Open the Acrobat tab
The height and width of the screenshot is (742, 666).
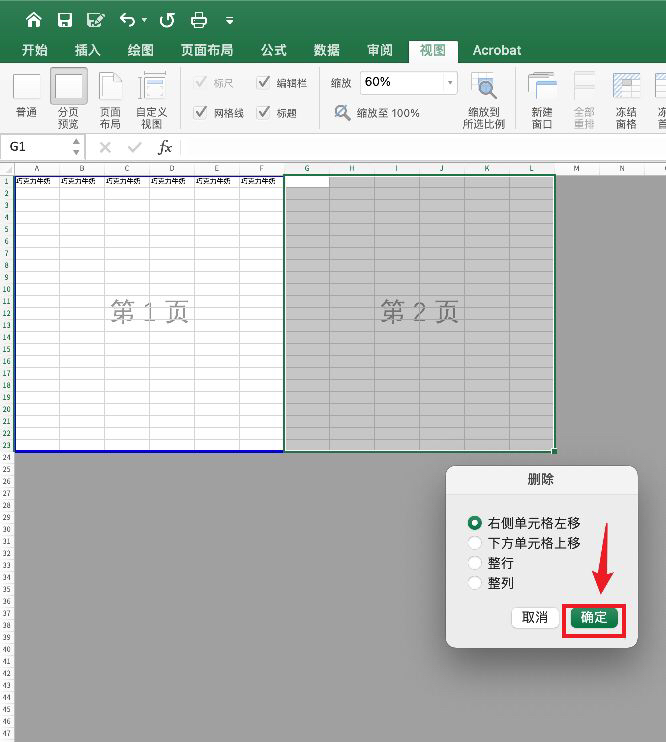pos(497,50)
